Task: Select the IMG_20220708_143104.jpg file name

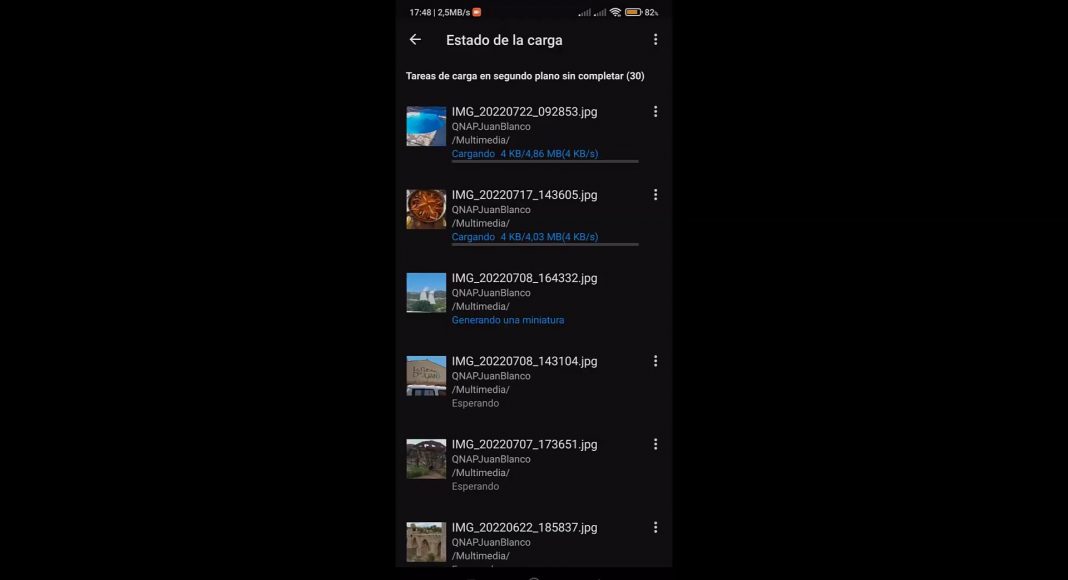Action: tap(524, 361)
